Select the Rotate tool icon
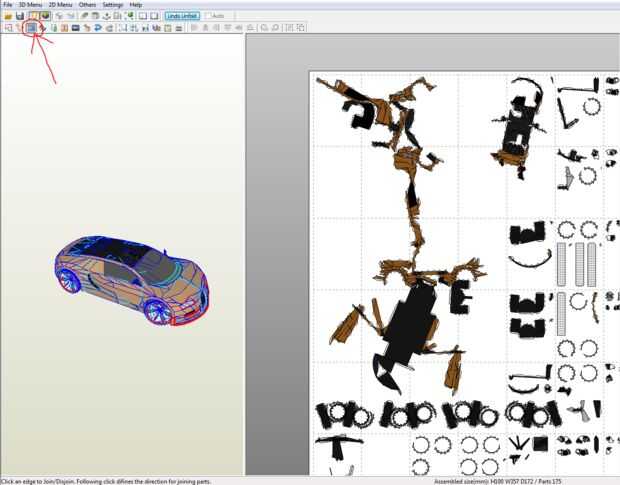The height and width of the screenshot is (485, 620). (x=19, y=28)
